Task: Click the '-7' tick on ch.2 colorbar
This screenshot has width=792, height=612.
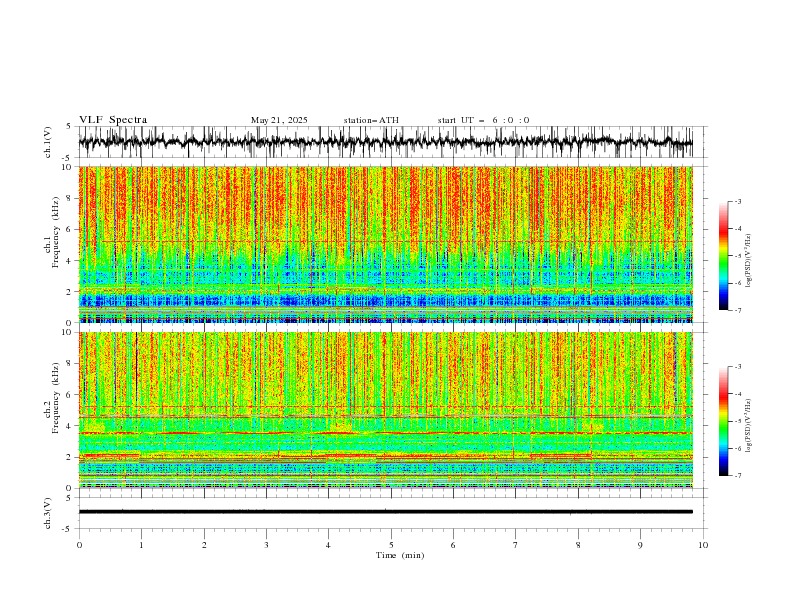Action: tap(738, 476)
